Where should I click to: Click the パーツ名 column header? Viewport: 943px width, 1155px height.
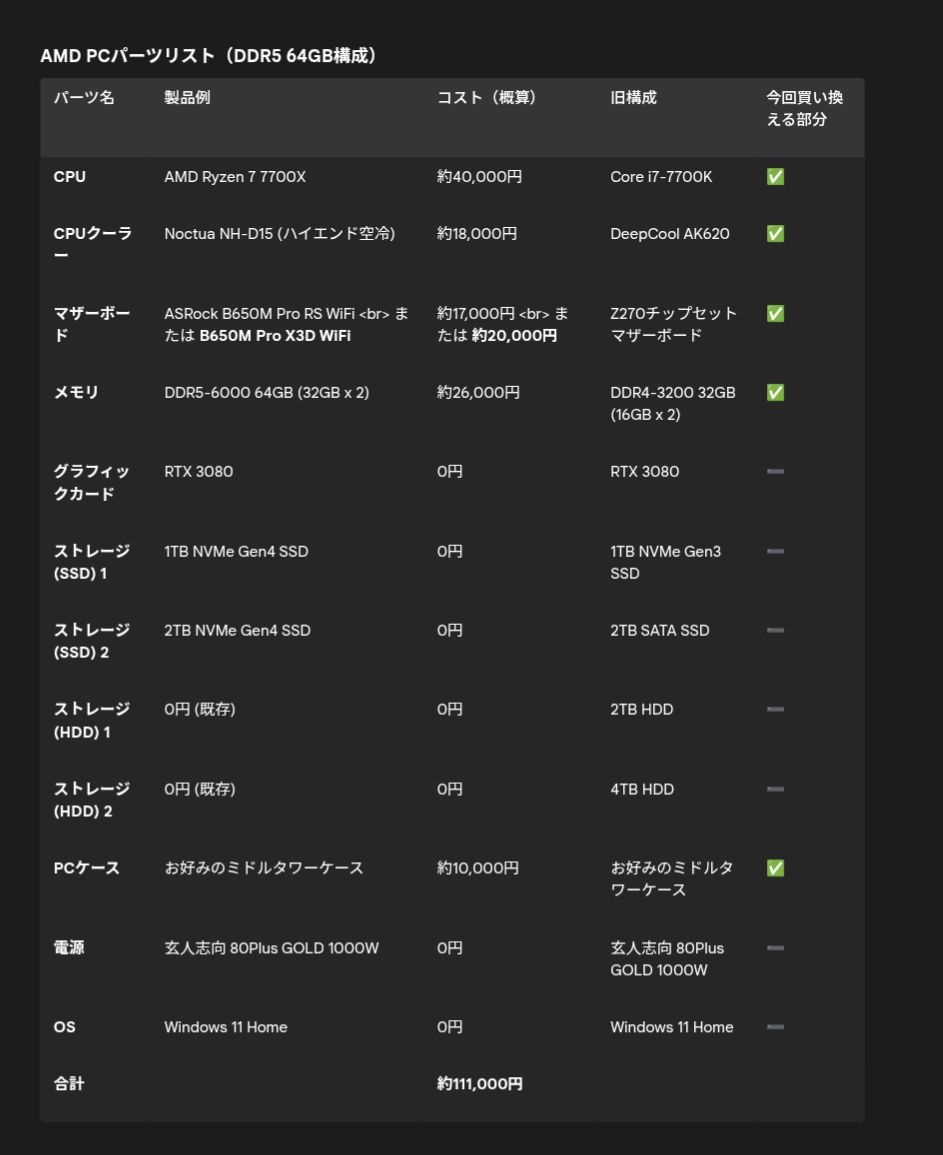pyautogui.click(x=84, y=98)
